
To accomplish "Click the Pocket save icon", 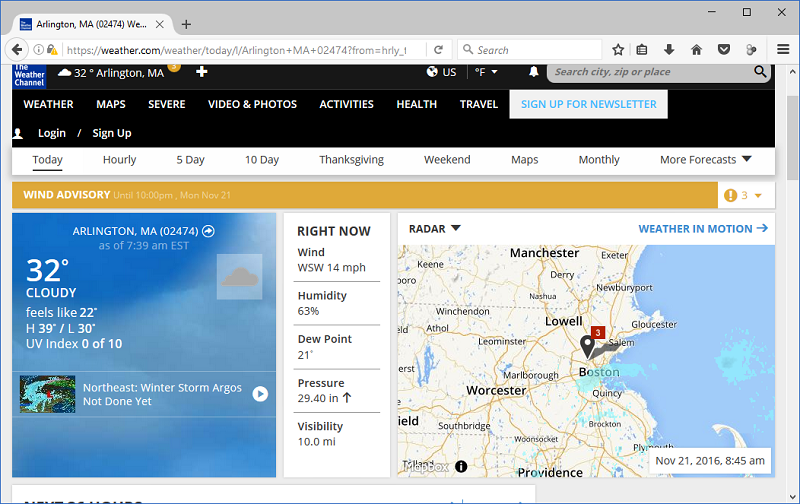I will 723,50.
